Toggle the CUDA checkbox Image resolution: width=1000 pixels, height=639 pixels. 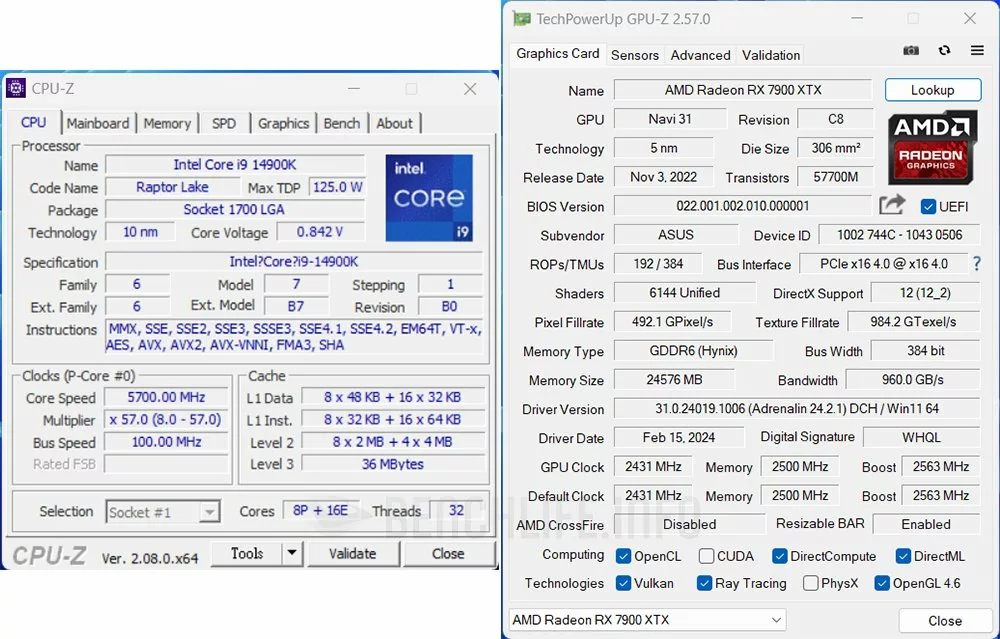(x=706, y=556)
